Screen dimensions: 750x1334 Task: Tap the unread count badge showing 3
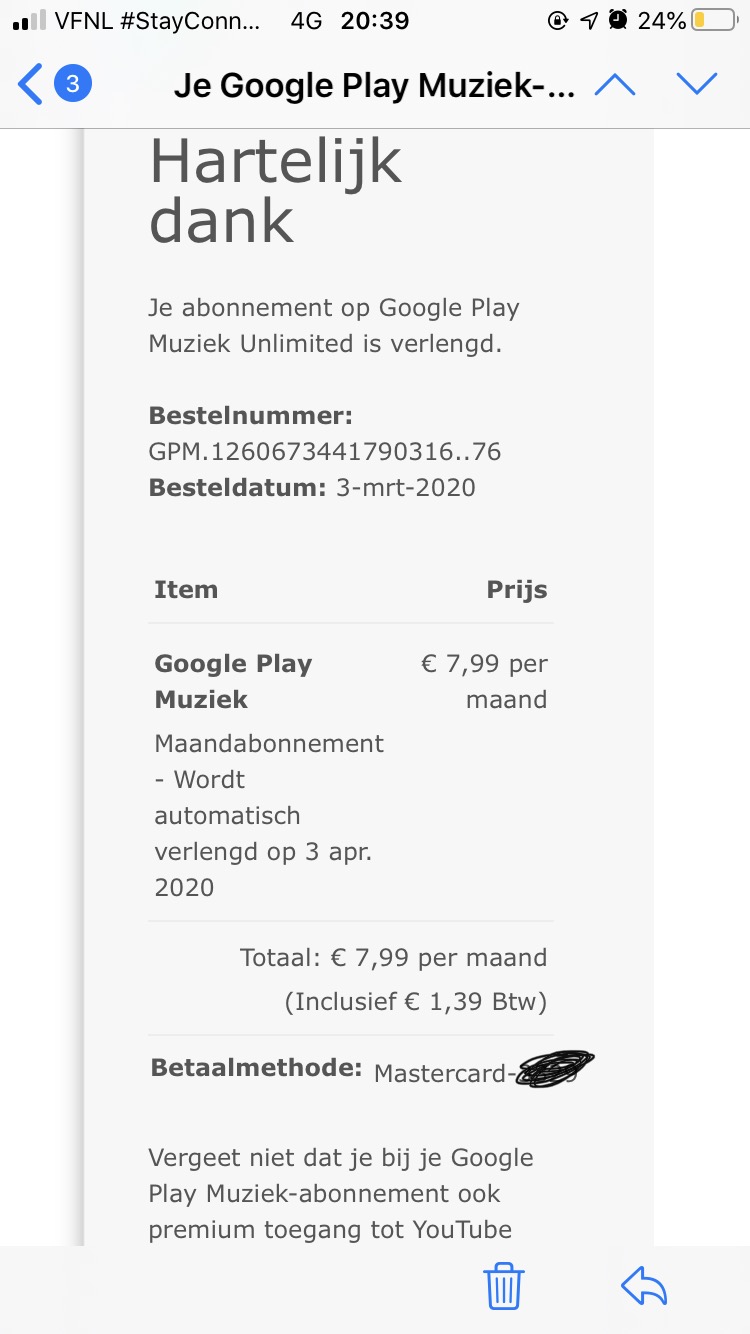click(x=72, y=84)
